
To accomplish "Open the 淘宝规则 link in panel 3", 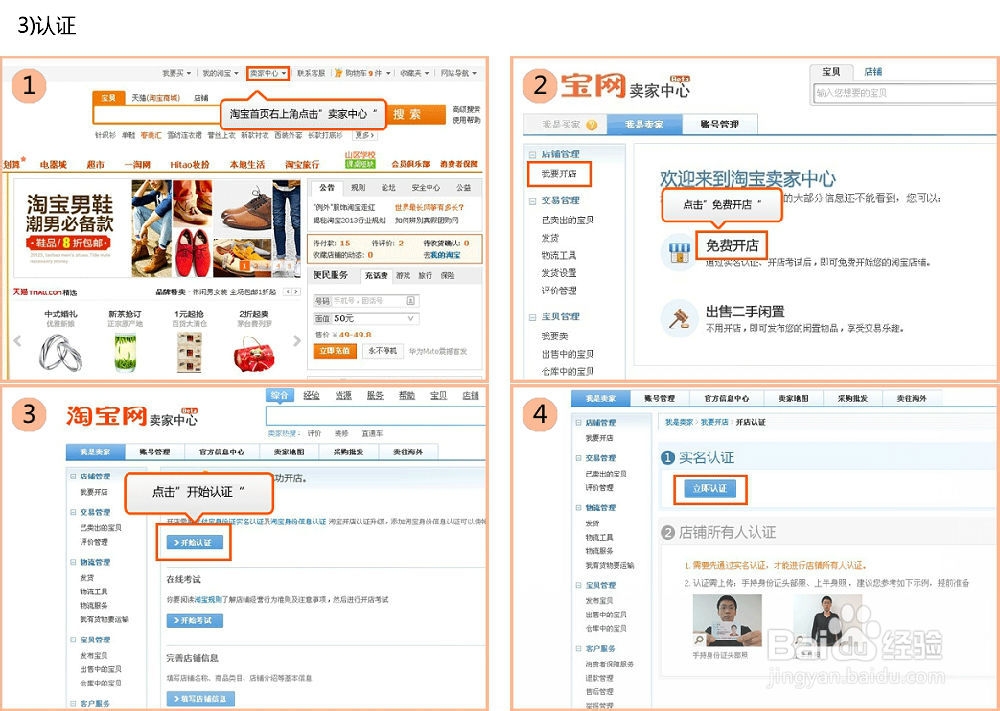I will pos(209,599).
